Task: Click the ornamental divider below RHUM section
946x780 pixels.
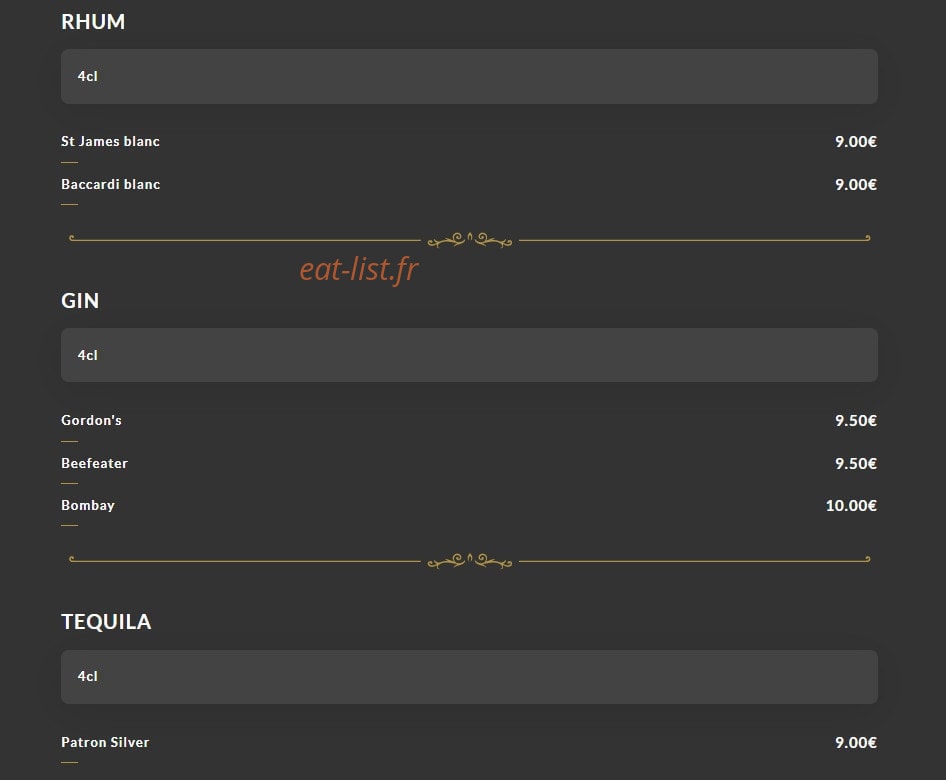Action: [x=469, y=240]
